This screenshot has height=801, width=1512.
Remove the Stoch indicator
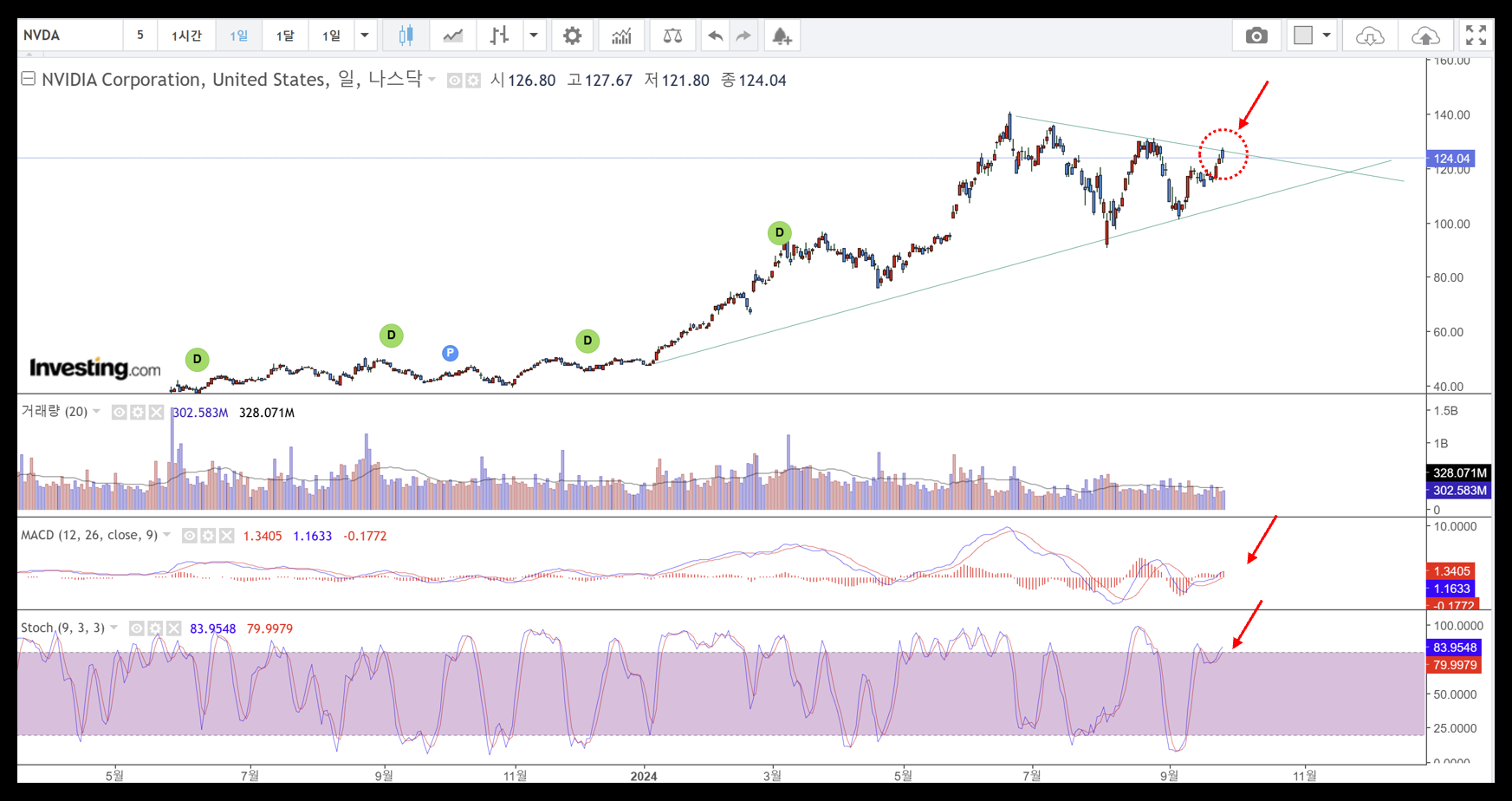[173, 628]
